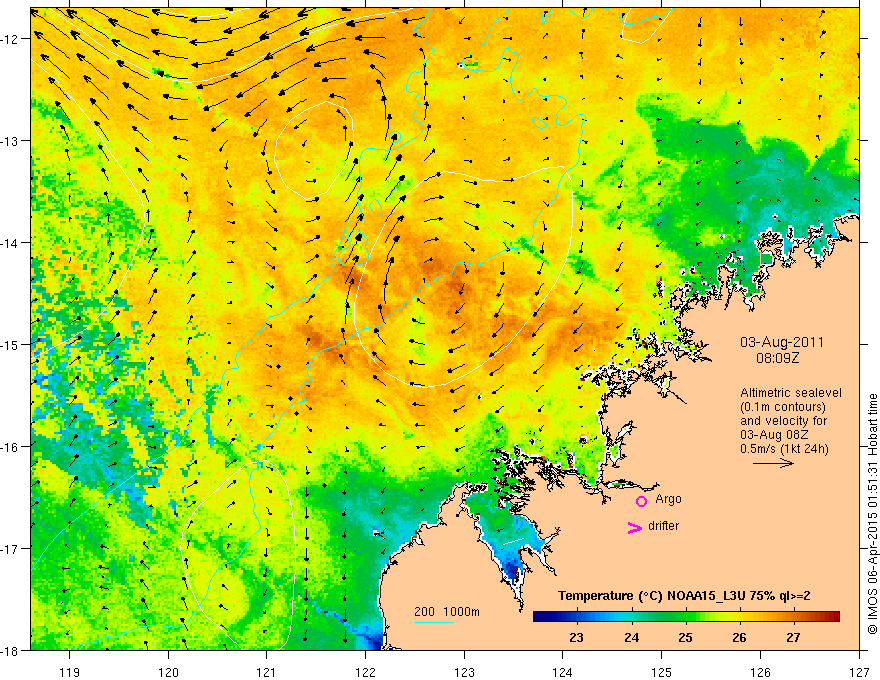Click the color bar tick label 24
Image resolution: width=880 pixels, height=680 pixels.
[x=631, y=638]
